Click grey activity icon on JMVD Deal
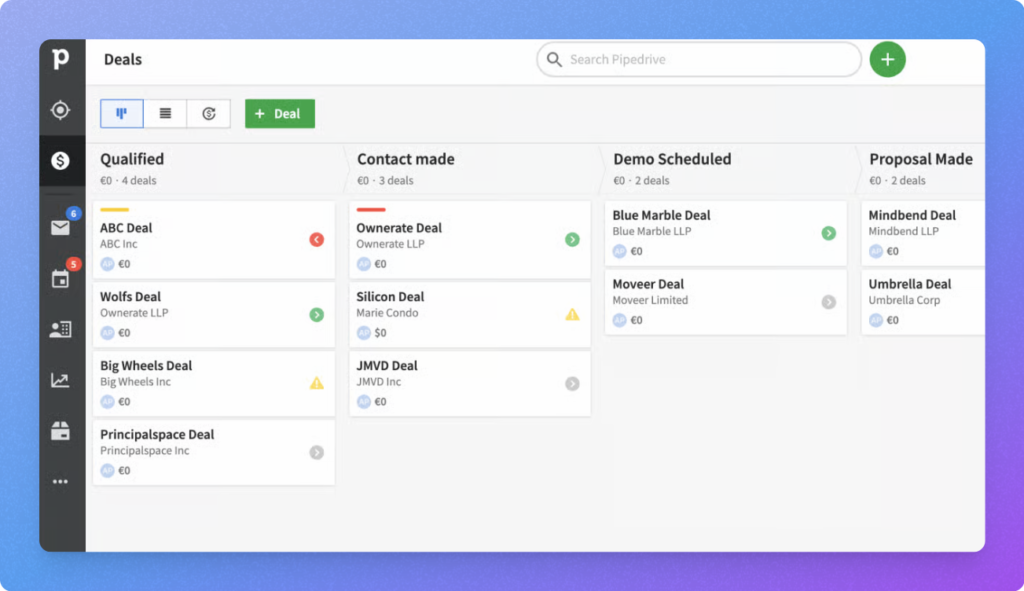The height and width of the screenshot is (591, 1024). click(x=573, y=383)
